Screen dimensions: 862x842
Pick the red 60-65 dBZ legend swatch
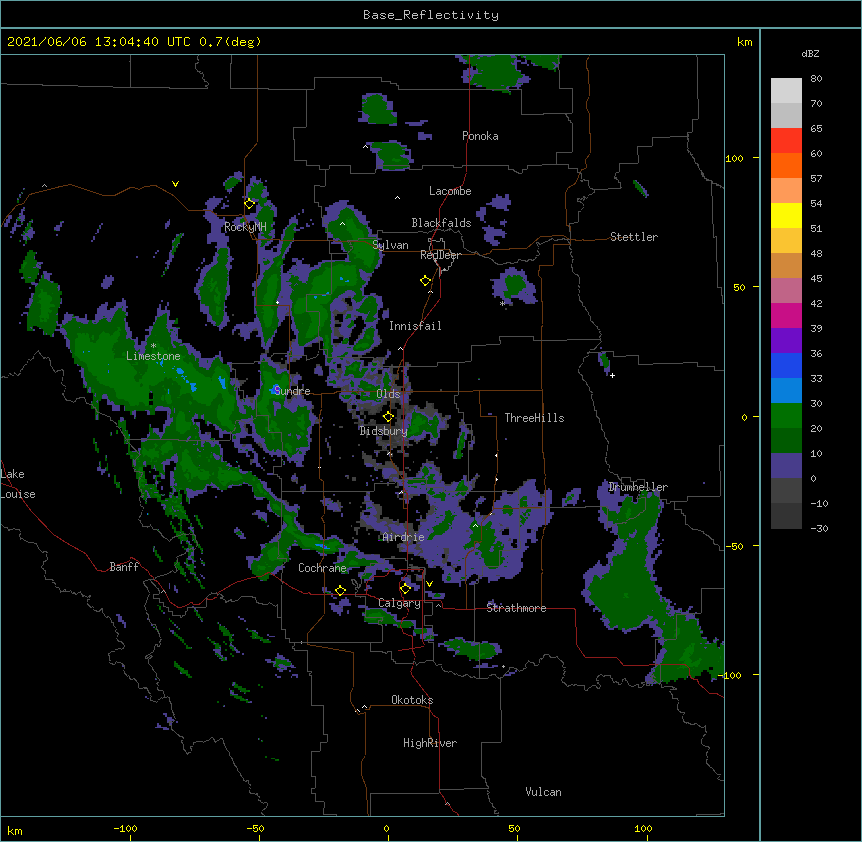[x=786, y=141]
